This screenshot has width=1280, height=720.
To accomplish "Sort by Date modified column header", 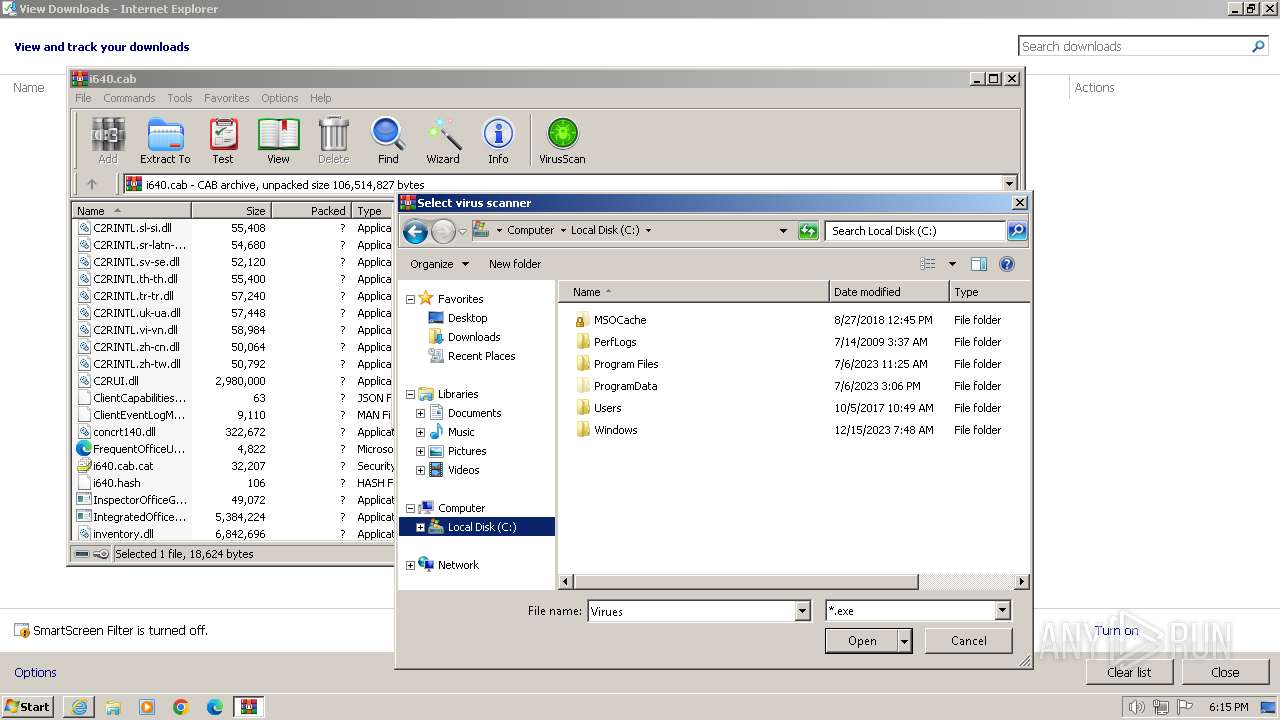I will coord(889,292).
